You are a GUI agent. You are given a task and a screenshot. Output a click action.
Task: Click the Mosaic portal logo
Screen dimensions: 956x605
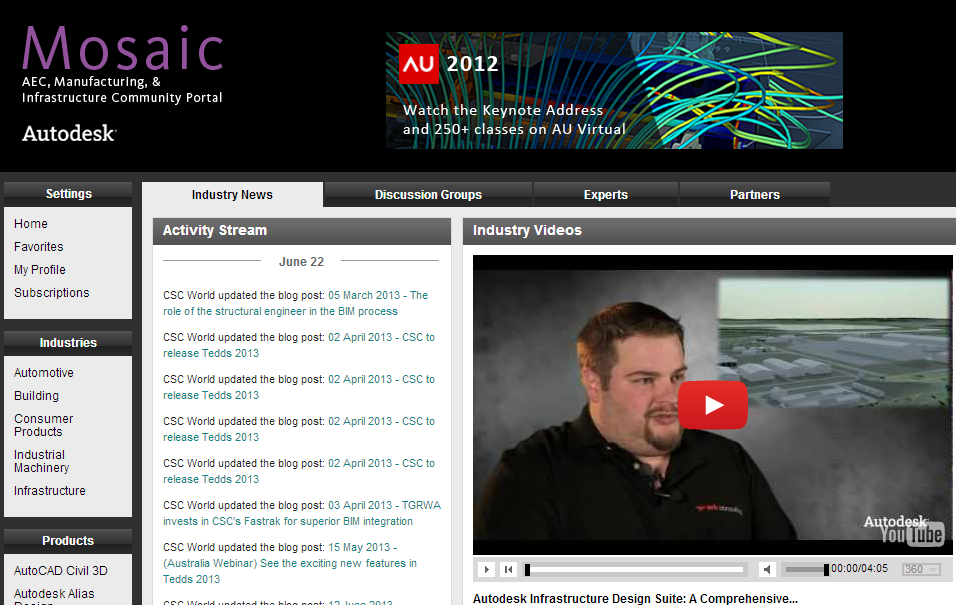click(122, 49)
